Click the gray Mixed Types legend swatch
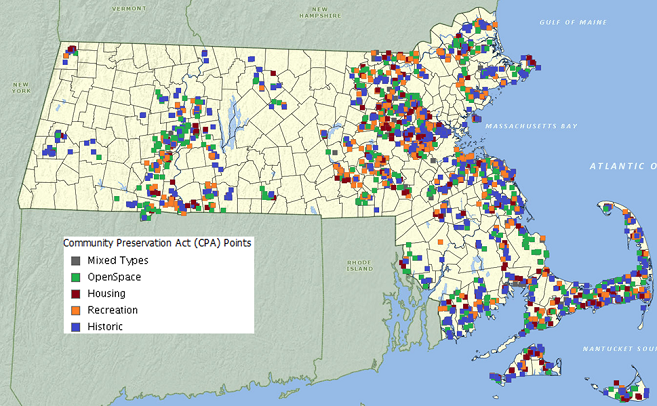 (x=75, y=260)
